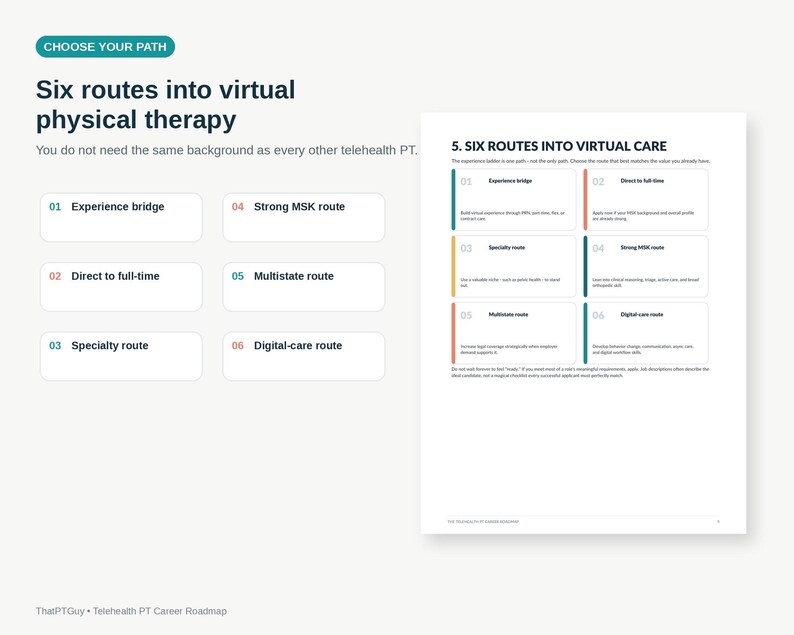The width and height of the screenshot is (794, 635).
Task: Select the Strong MSK route card on the left
Action: 304,217
